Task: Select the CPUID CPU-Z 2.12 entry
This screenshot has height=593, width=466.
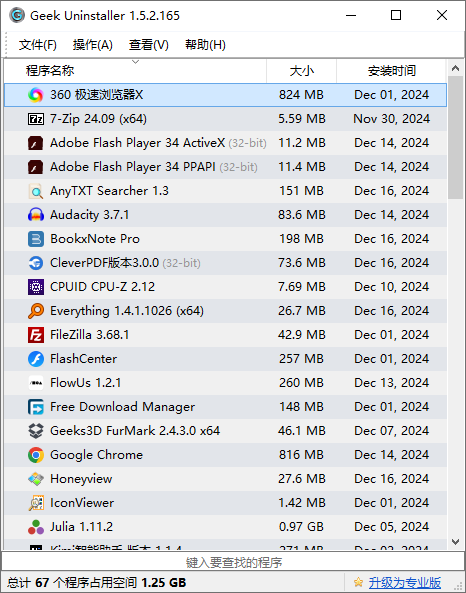Action: pyautogui.click(x=103, y=287)
